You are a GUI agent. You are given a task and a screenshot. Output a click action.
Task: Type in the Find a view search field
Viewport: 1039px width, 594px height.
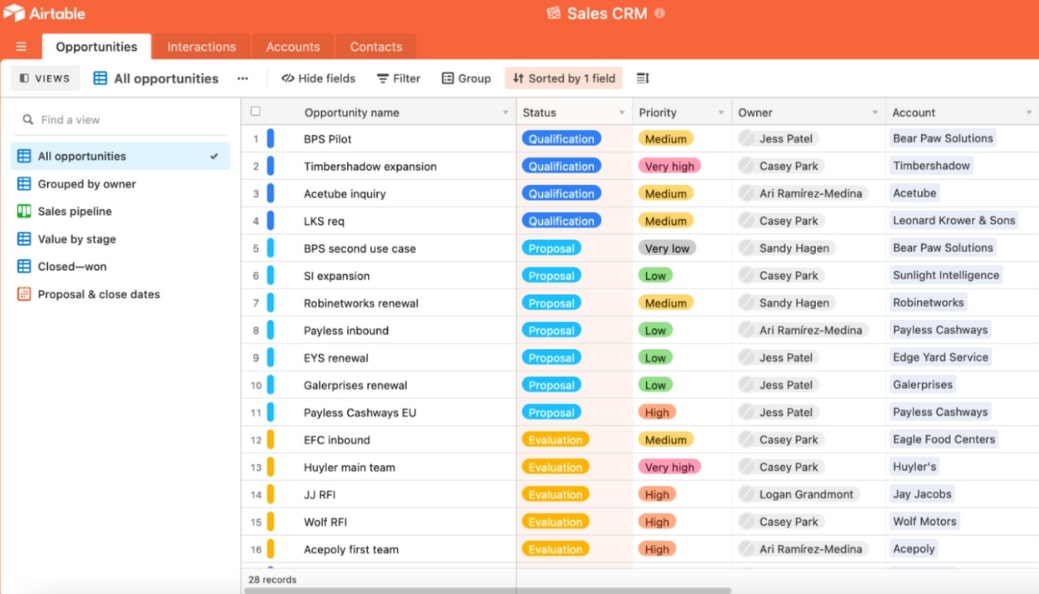[x=125, y=120]
